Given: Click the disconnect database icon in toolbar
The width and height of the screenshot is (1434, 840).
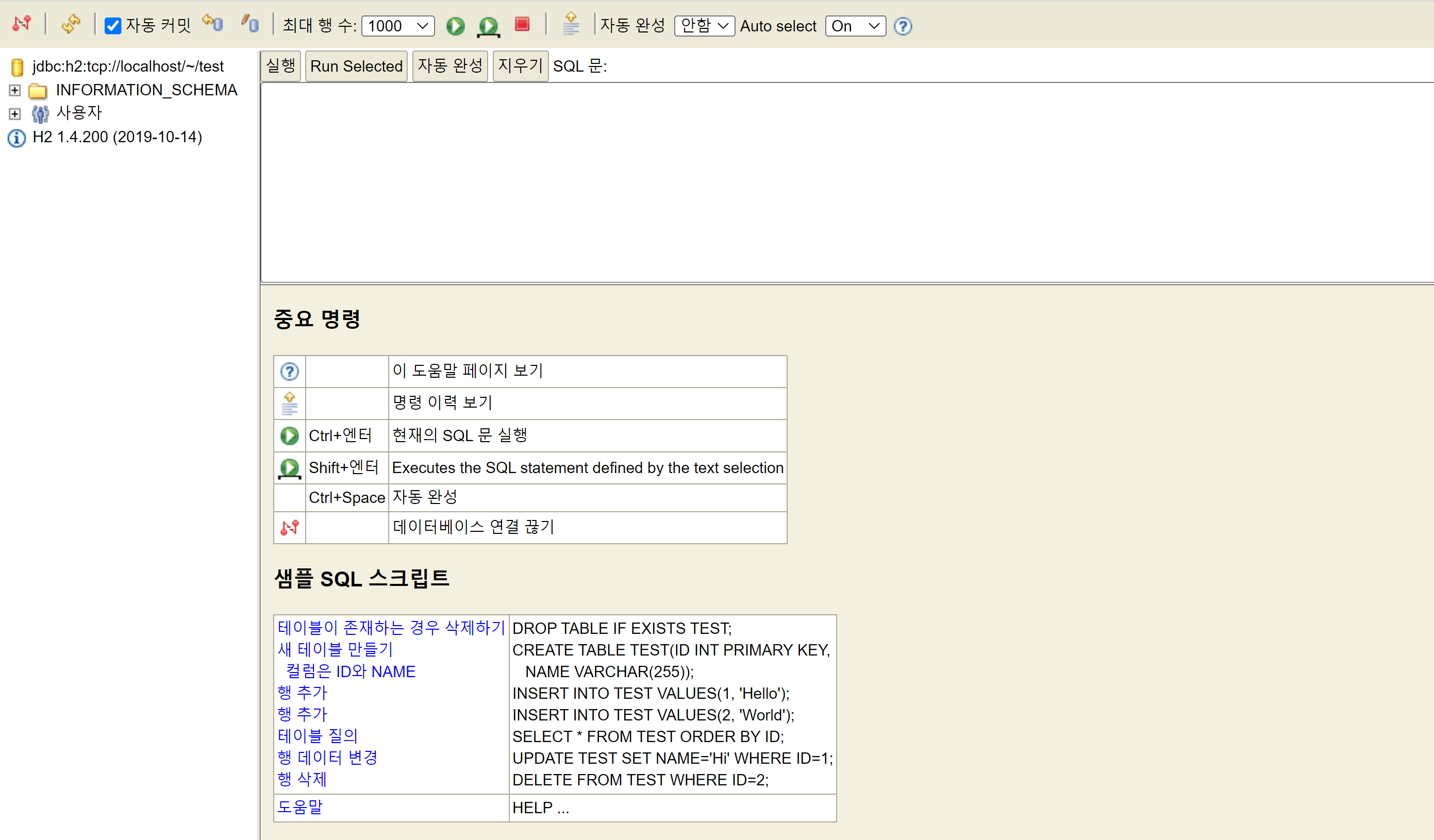Looking at the screenshot, I should pyautogui.click(x=21, y=24).
